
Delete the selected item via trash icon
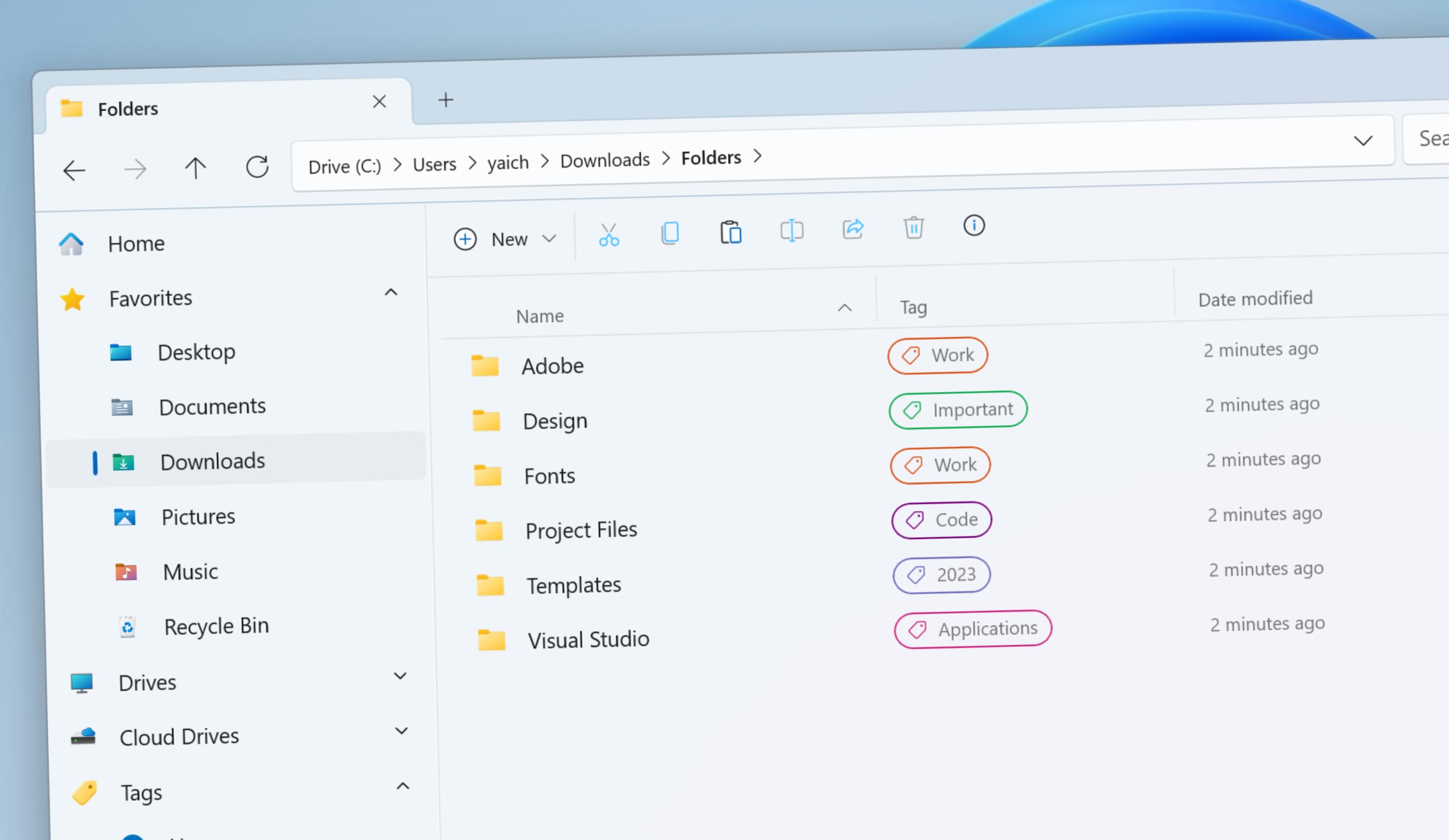(914, 227)
